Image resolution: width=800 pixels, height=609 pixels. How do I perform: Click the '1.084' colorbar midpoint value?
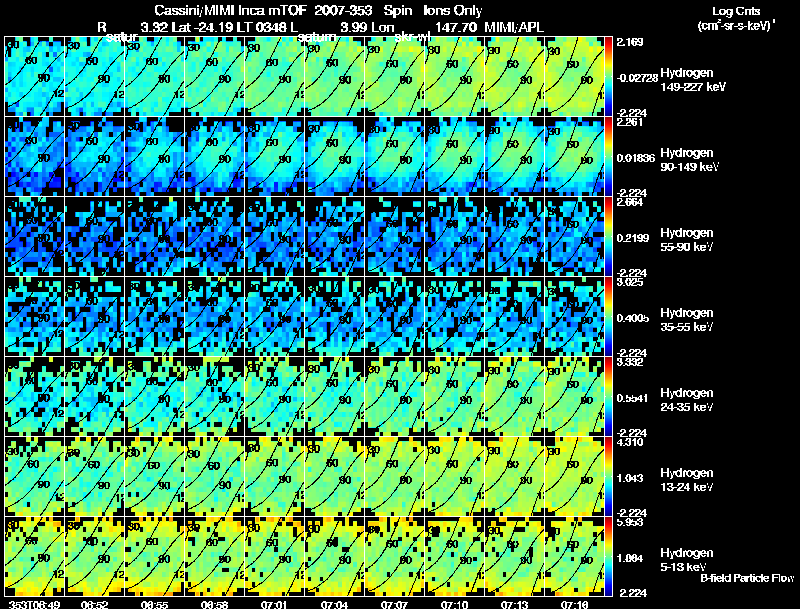click(630, 558)
